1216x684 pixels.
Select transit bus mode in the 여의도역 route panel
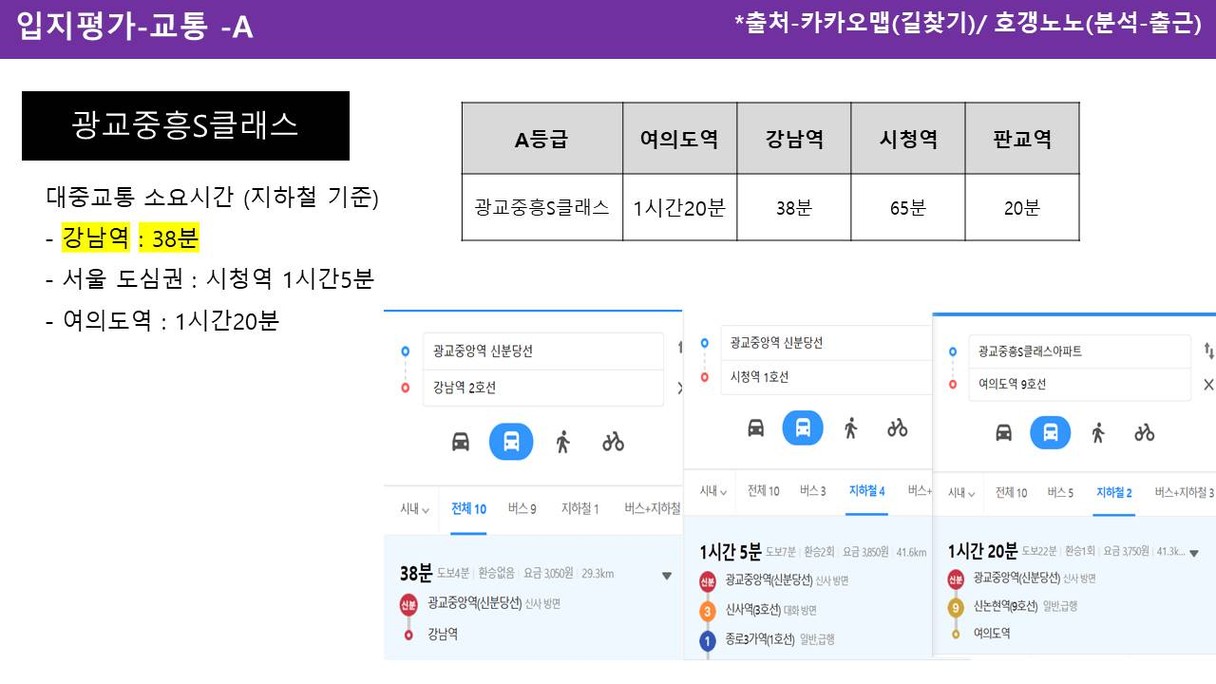click(1050, 432)
